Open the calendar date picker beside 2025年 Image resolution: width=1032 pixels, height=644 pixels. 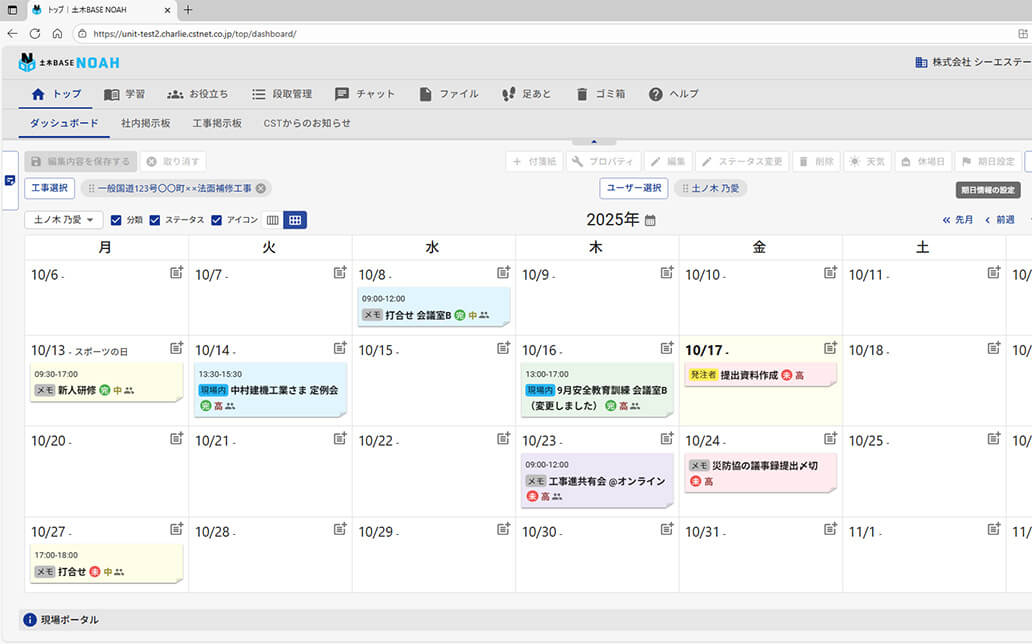650,220
